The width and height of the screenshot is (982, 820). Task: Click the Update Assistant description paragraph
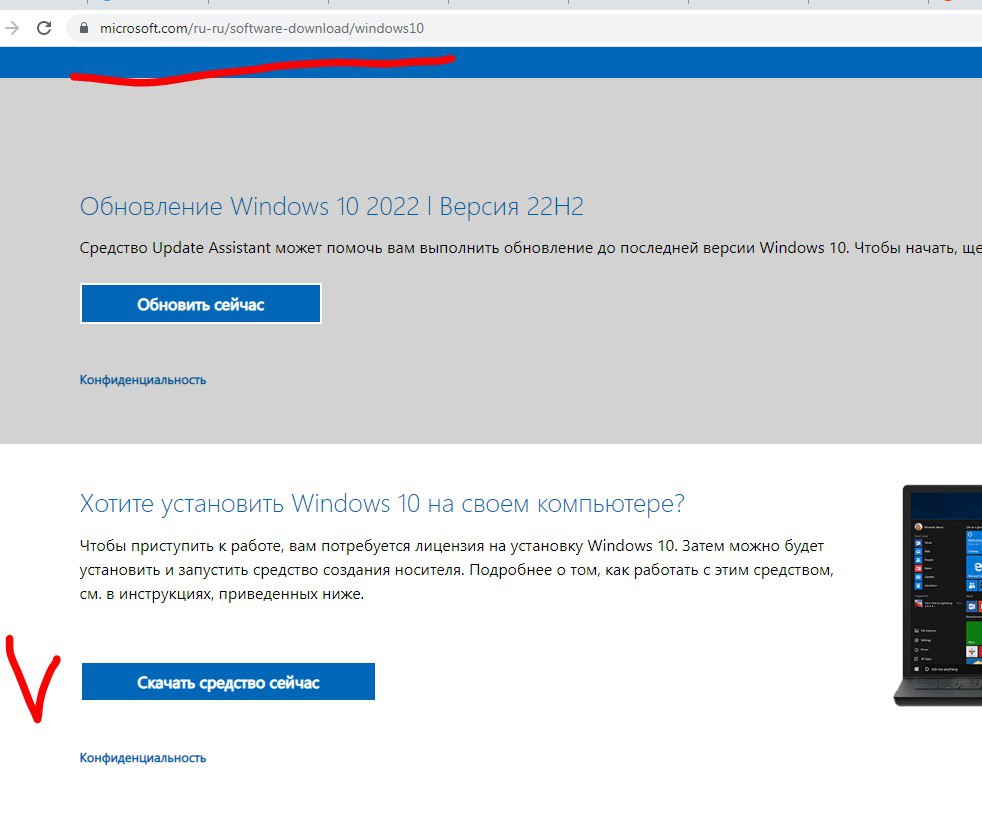click(530, 248)
